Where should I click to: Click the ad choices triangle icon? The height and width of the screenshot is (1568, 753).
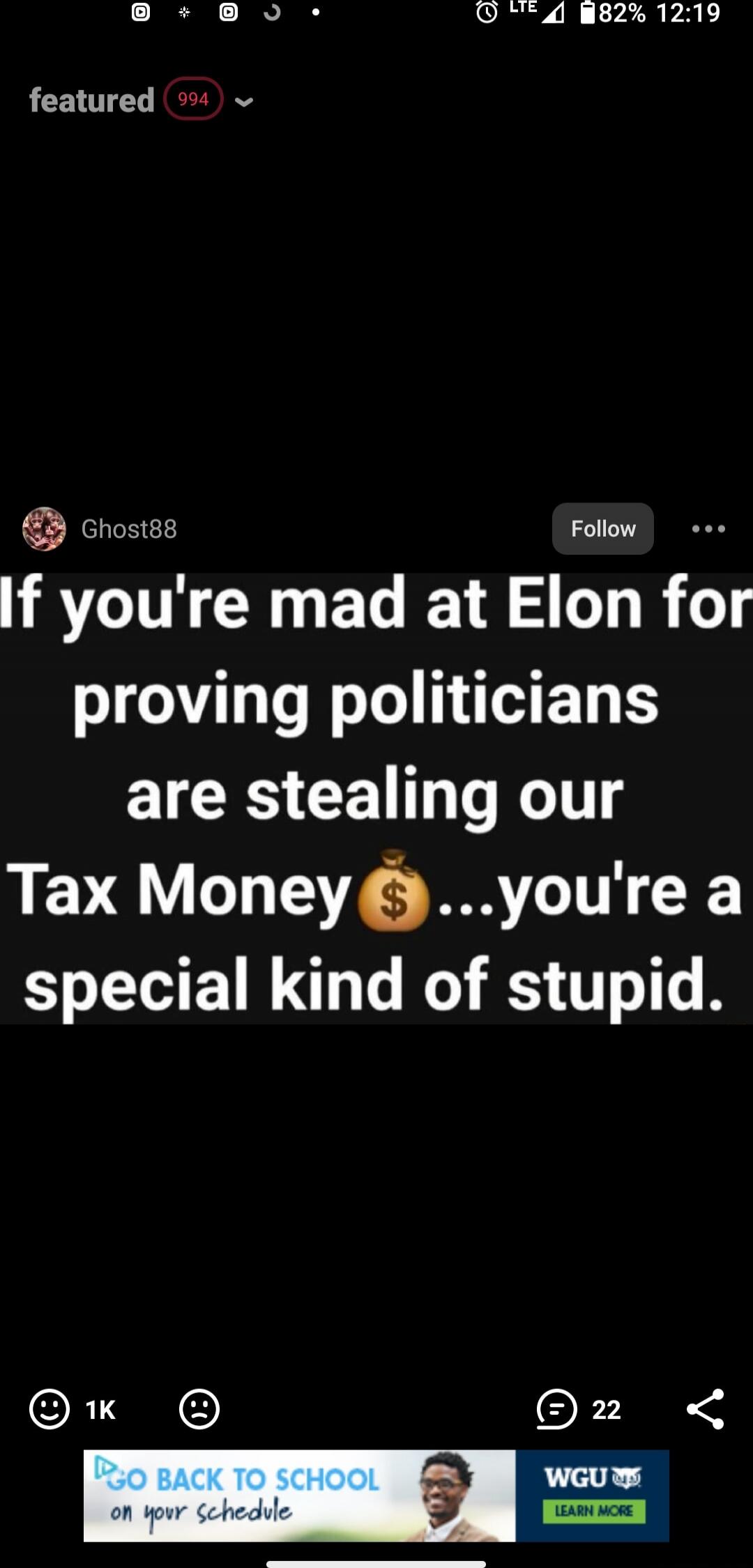pos(104,1465)
